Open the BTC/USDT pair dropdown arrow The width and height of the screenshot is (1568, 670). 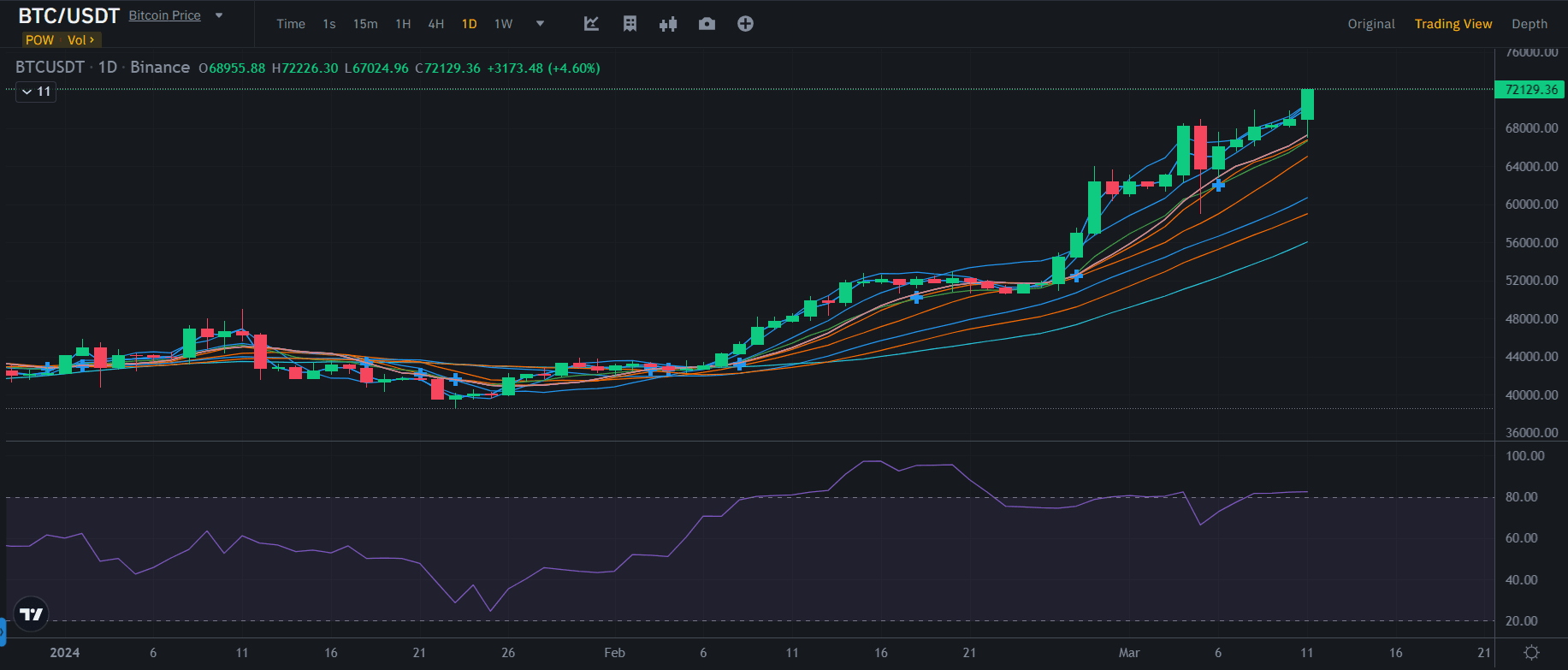[219, 15]
